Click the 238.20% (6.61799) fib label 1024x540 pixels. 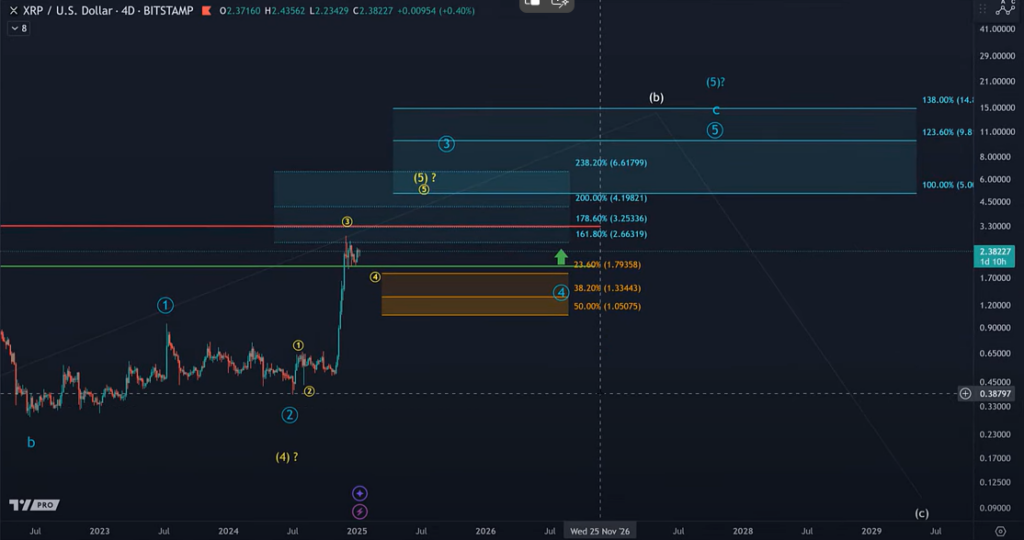611,163
